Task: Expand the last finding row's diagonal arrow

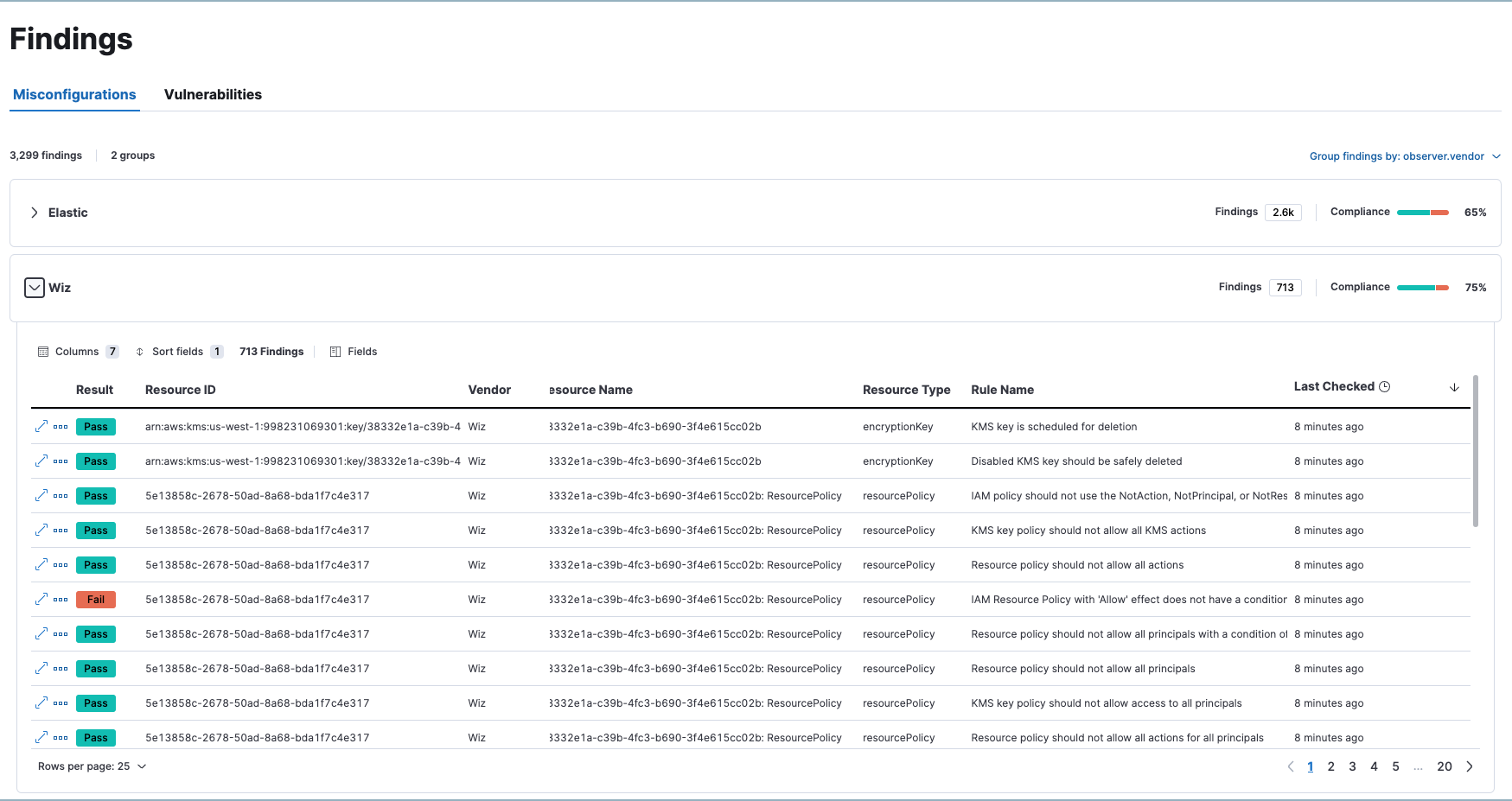Action: (41, 737)
